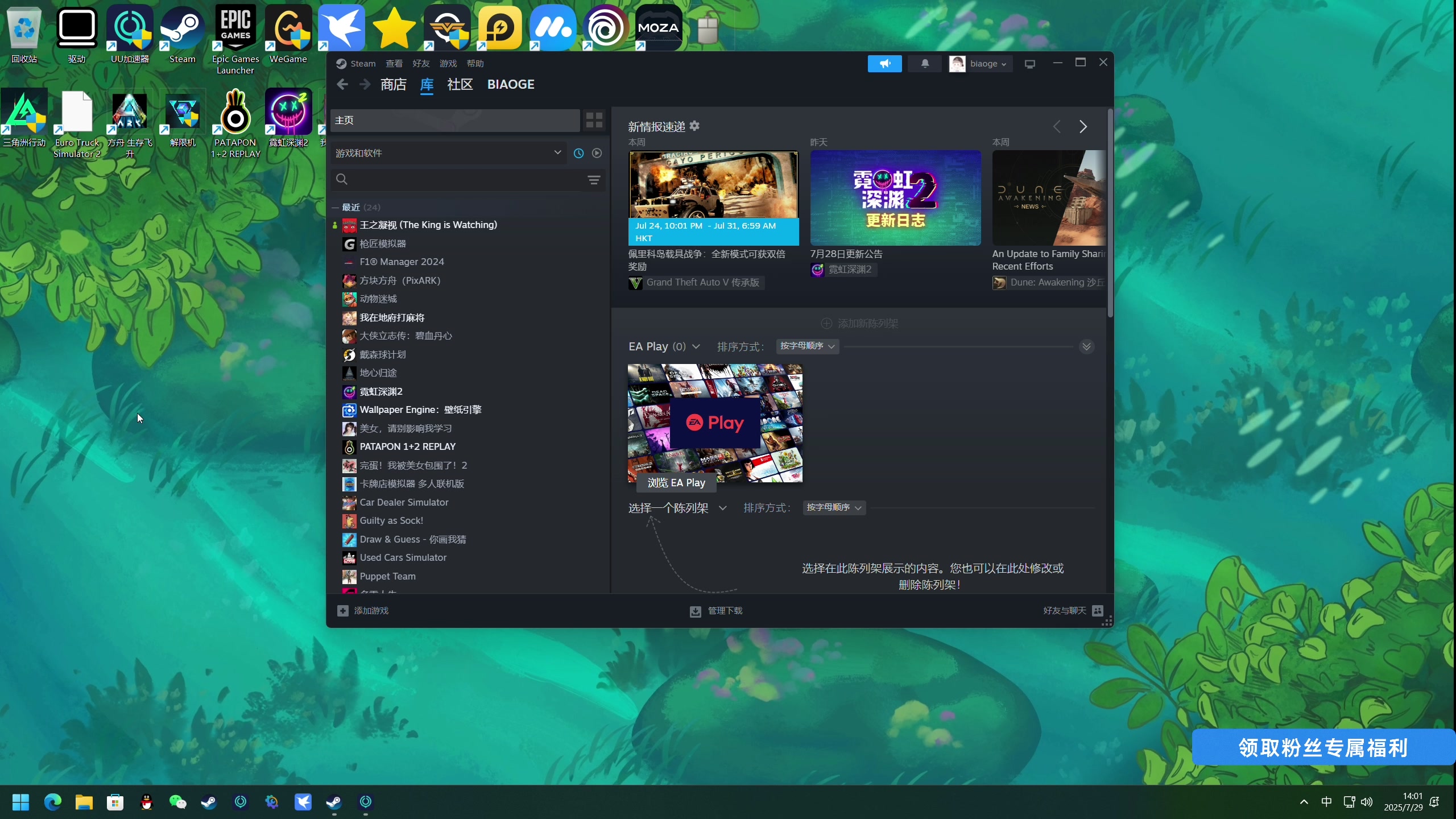Switch to Big Picture mode icon

pyautogui.click(x=1029, y=64)
